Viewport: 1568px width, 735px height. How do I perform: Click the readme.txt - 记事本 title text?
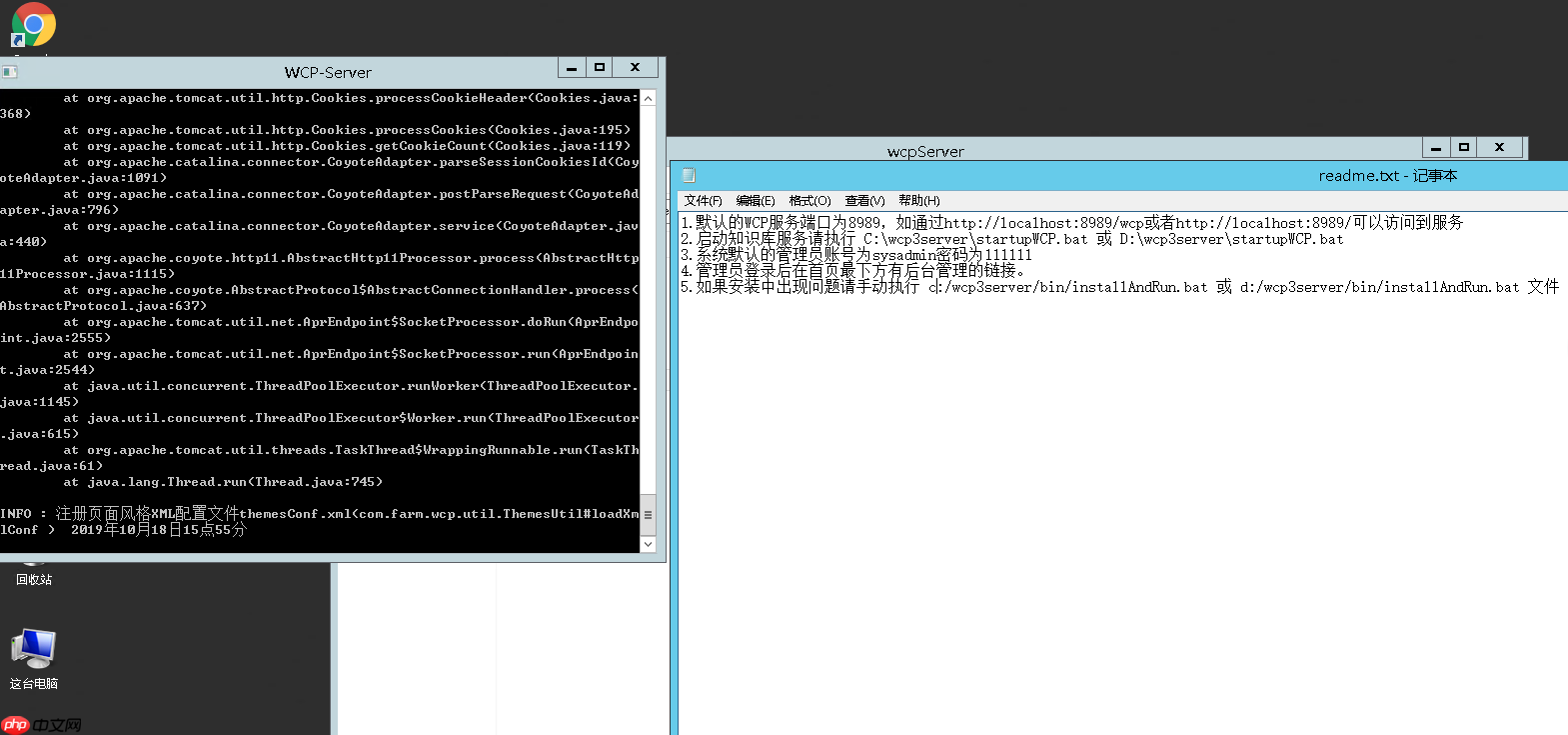pos(1387,176)
